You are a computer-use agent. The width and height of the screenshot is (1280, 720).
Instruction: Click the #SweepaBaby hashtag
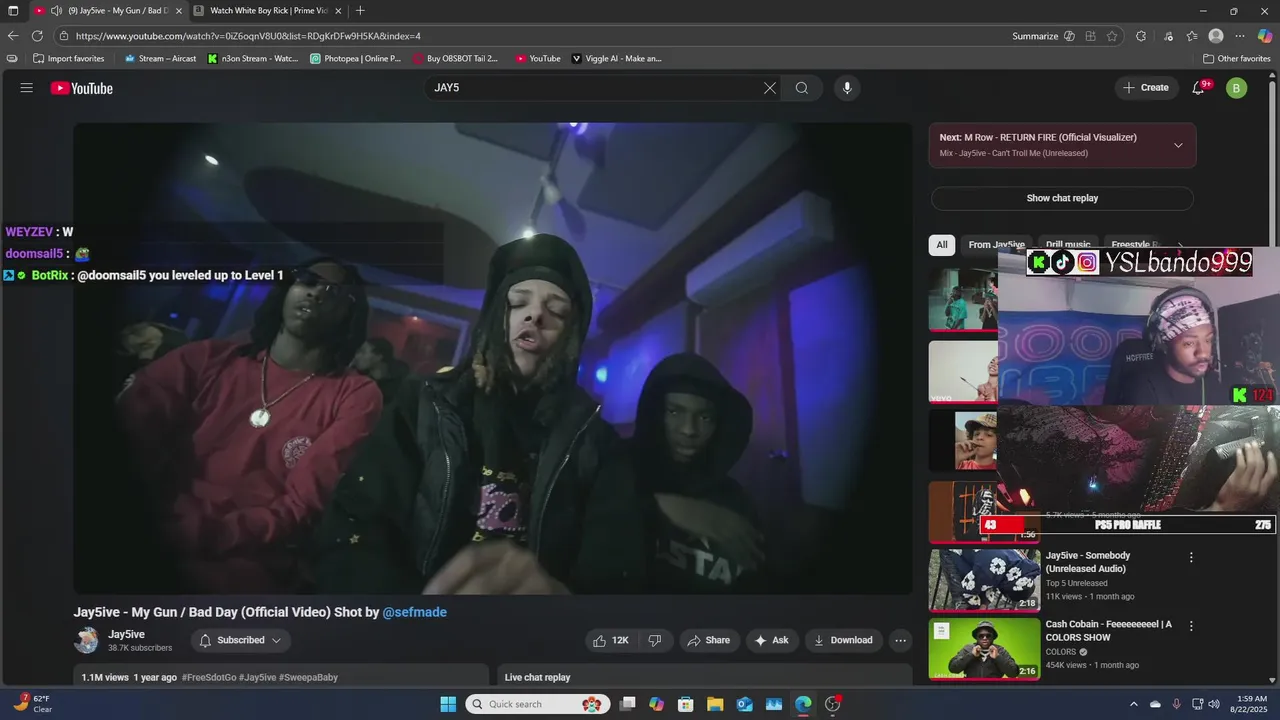(x=308, y=677)
